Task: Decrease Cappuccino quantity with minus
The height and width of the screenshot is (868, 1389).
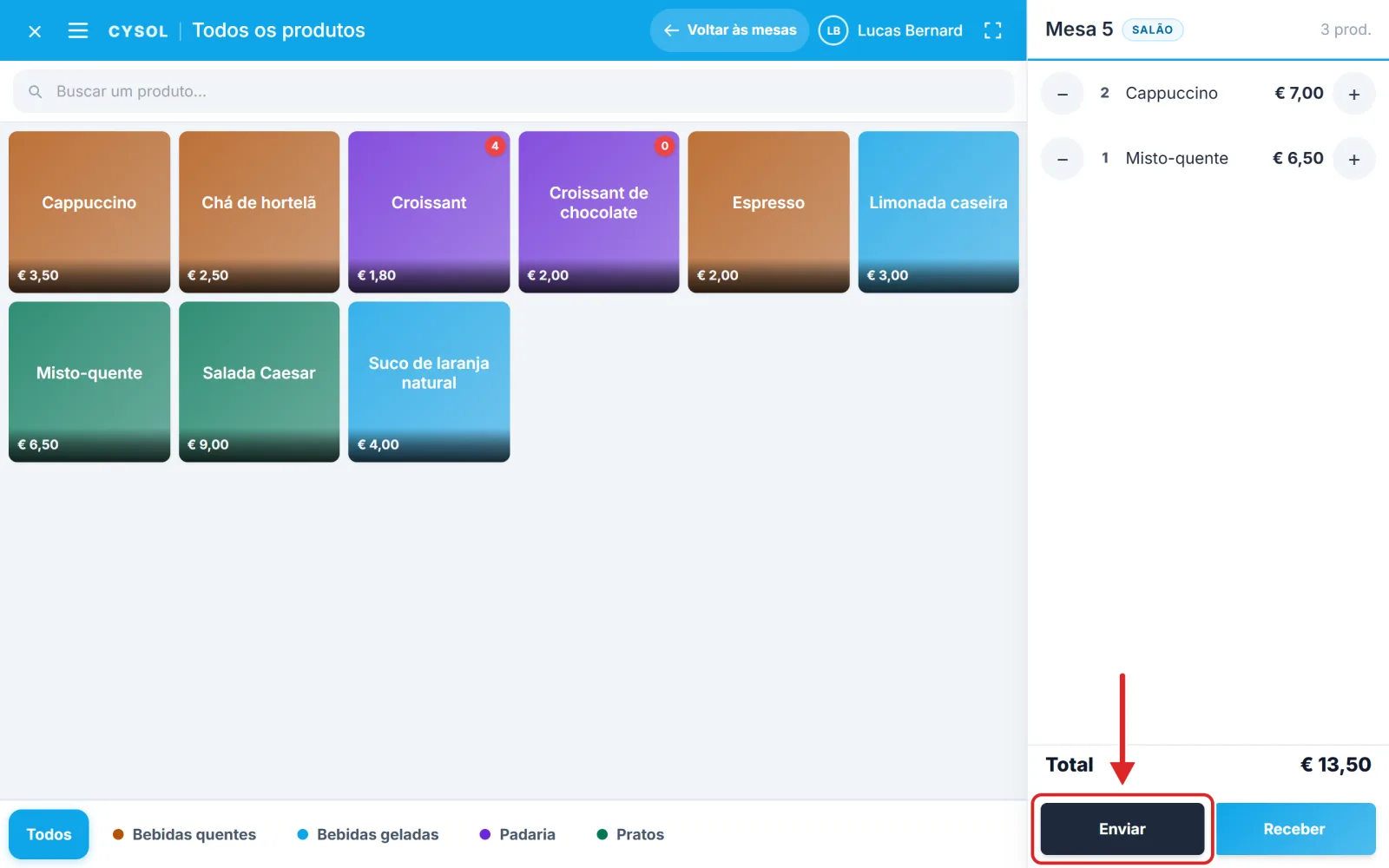Action: coord(1063,94)
